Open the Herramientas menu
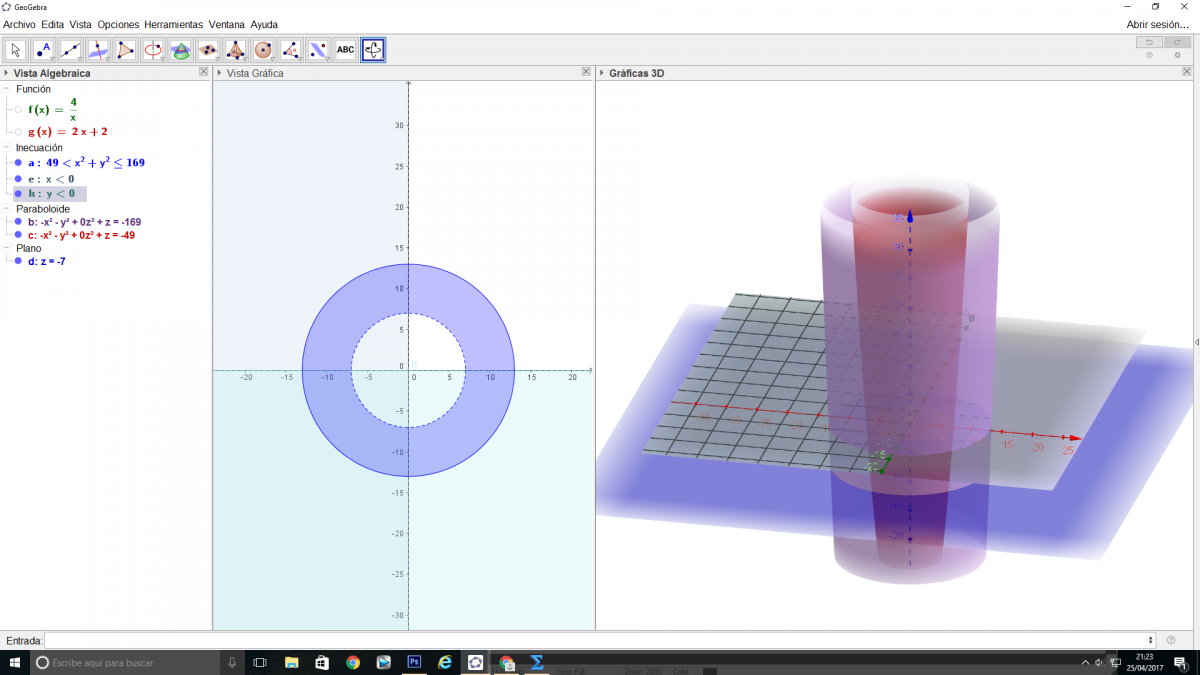The image size is (1200, 675). coord(173,24)
